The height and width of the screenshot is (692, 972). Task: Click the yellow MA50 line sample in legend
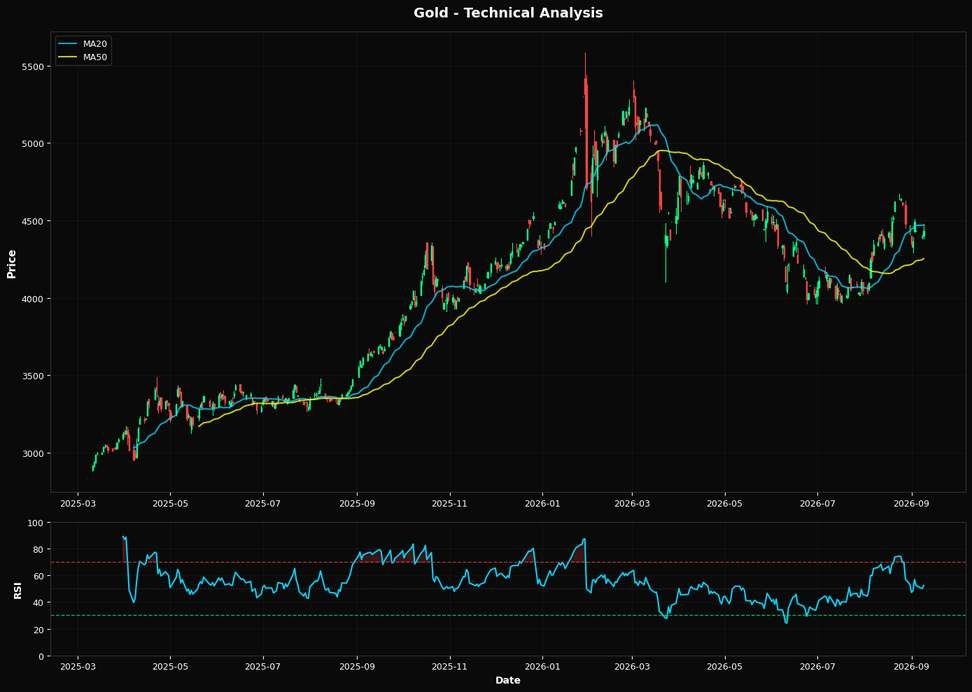click(x=68, y=57)
